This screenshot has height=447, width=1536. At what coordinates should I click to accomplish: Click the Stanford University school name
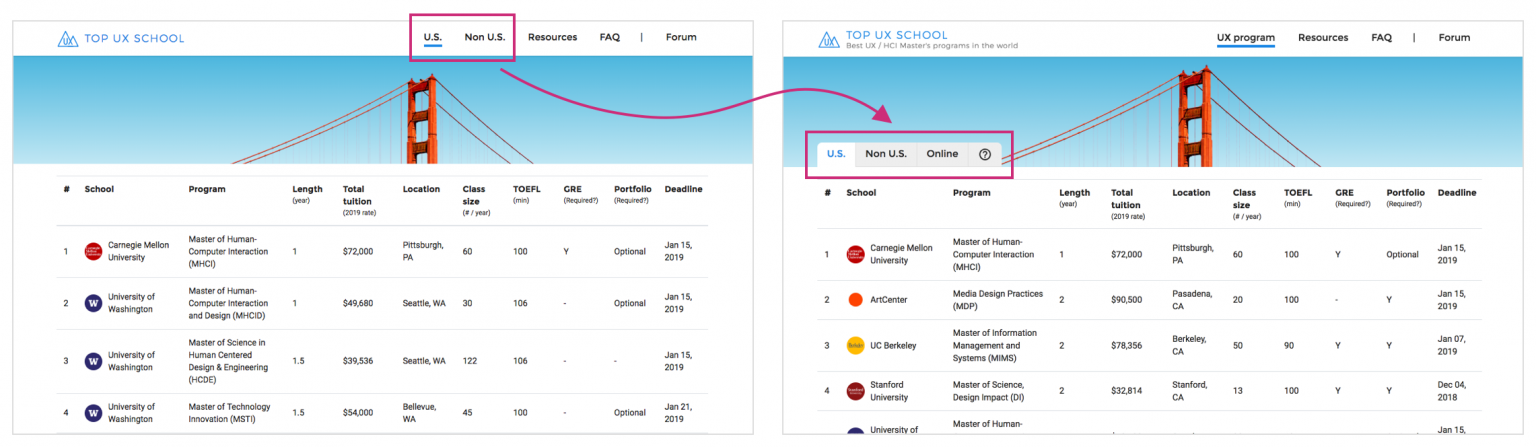890,391
